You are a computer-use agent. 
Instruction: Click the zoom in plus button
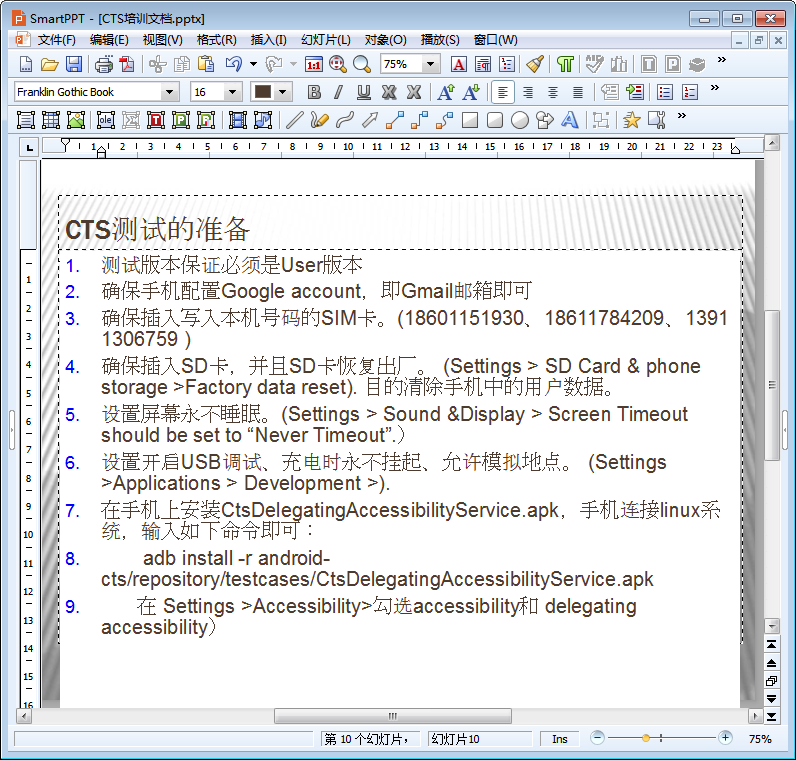[x=725, y=738]
